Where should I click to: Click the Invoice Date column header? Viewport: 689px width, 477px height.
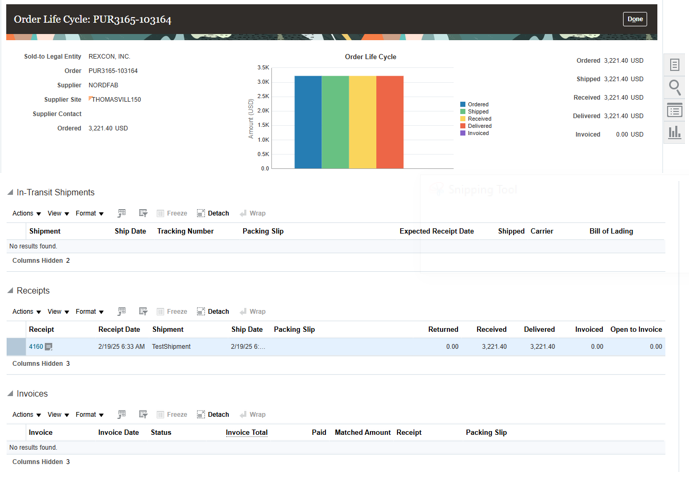118,433
